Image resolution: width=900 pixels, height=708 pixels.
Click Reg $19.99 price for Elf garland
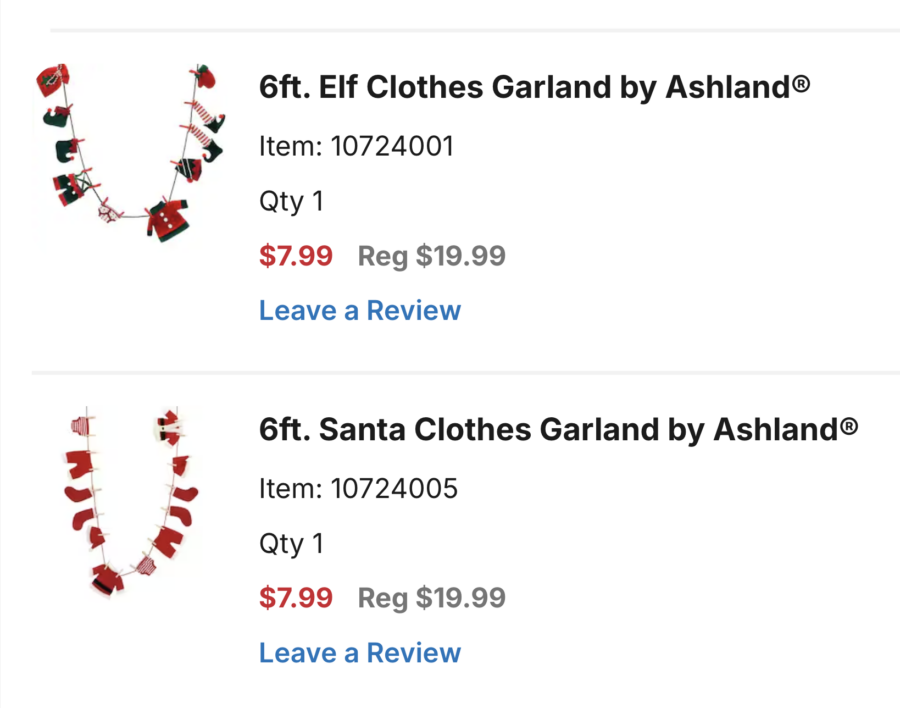click(432, 256)
